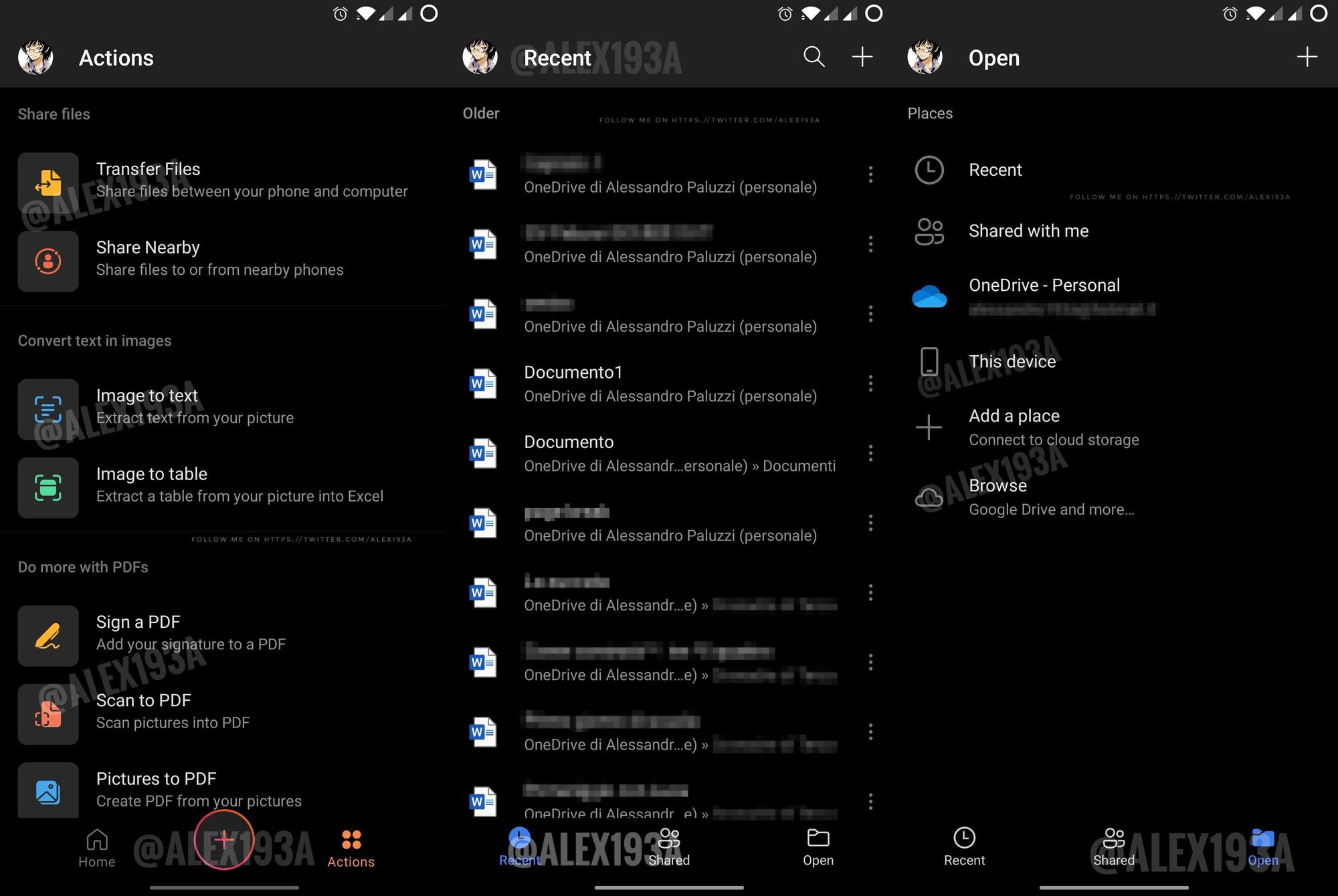This screenshot has width=1338, height=896.
Task: Open more options for first recent document
Action: pyautogui.click(x=870, y=175)
